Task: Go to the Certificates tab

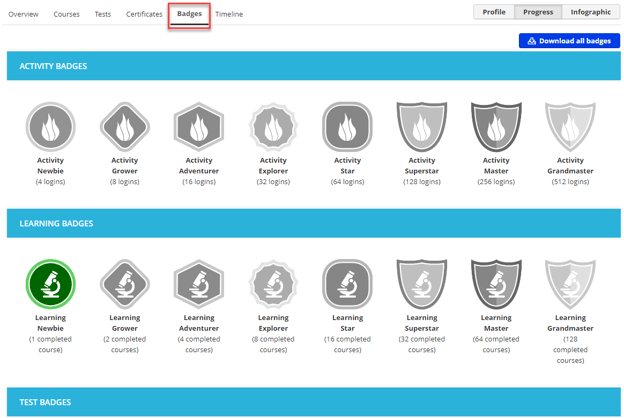Action: click(144, 14)
